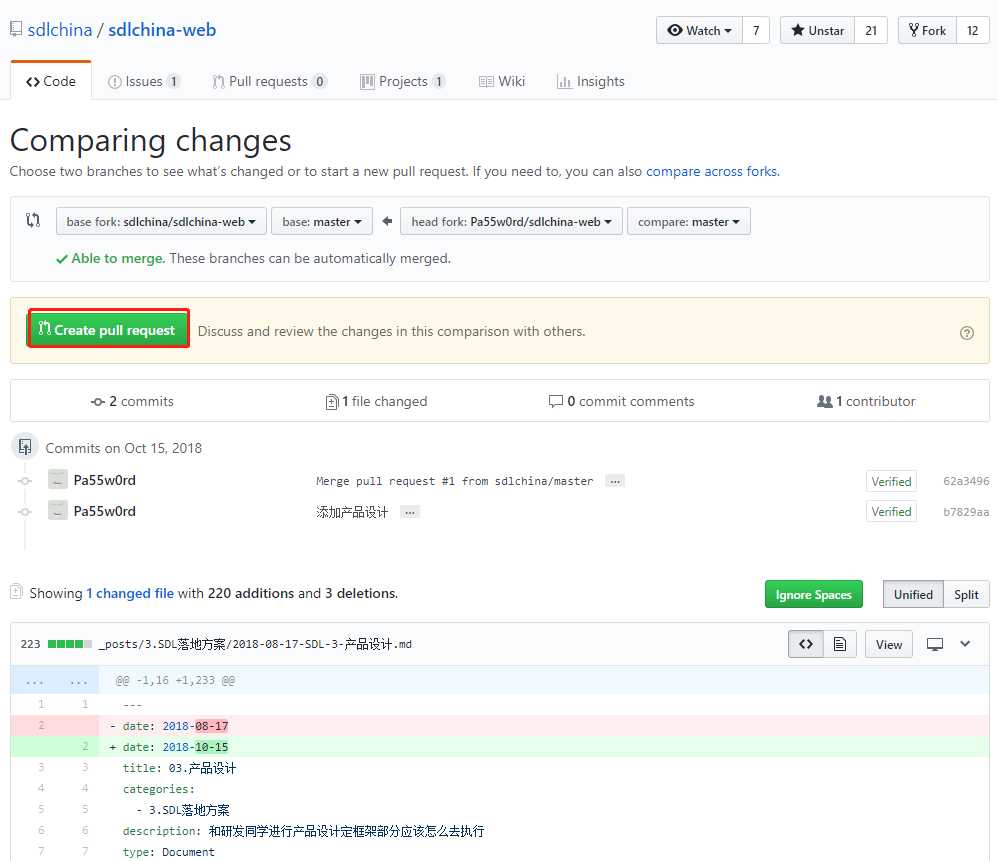Click the swap compare branches icon

point(33,221)
